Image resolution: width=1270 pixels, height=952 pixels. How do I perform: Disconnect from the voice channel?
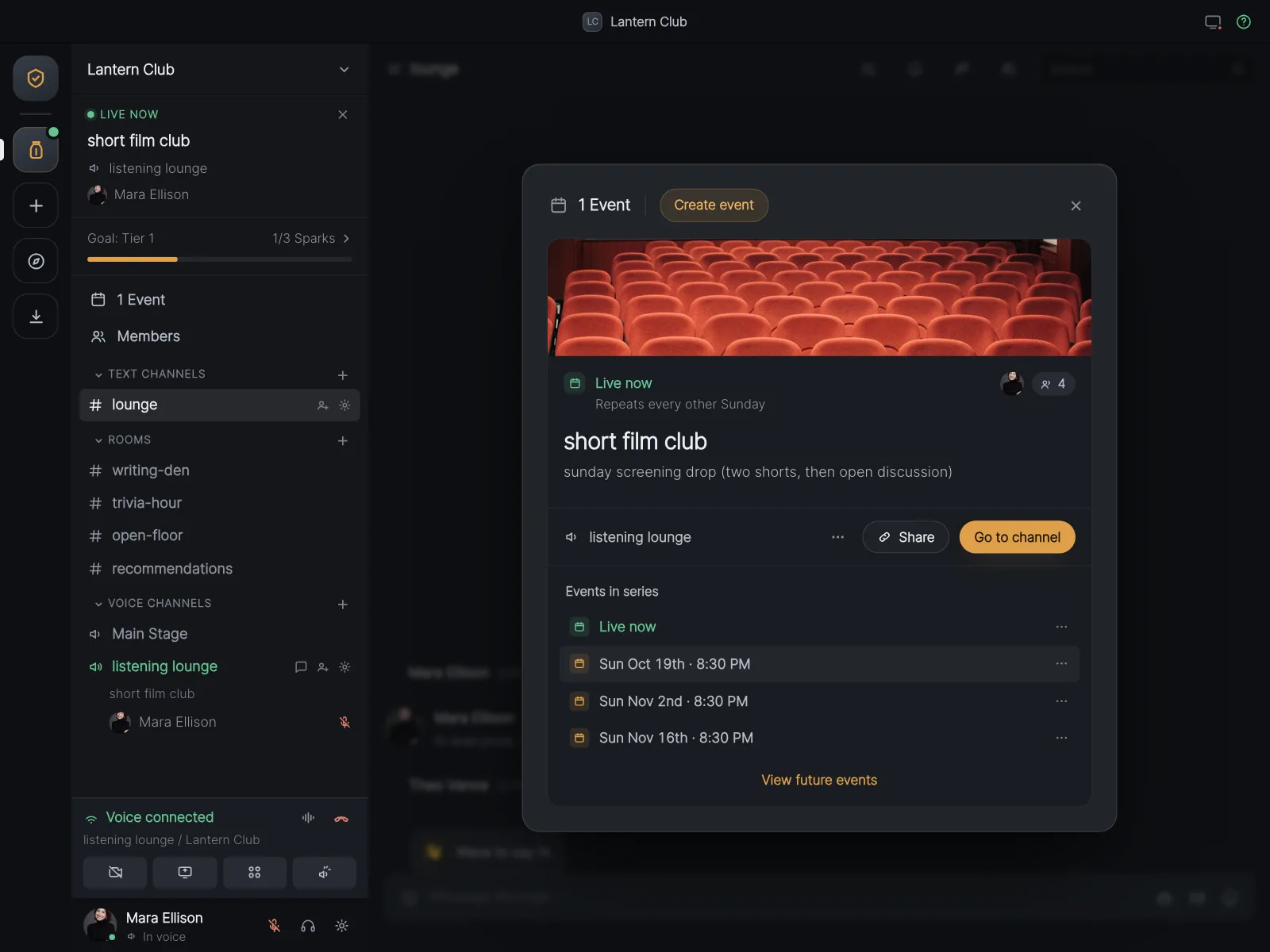(341, 818)
